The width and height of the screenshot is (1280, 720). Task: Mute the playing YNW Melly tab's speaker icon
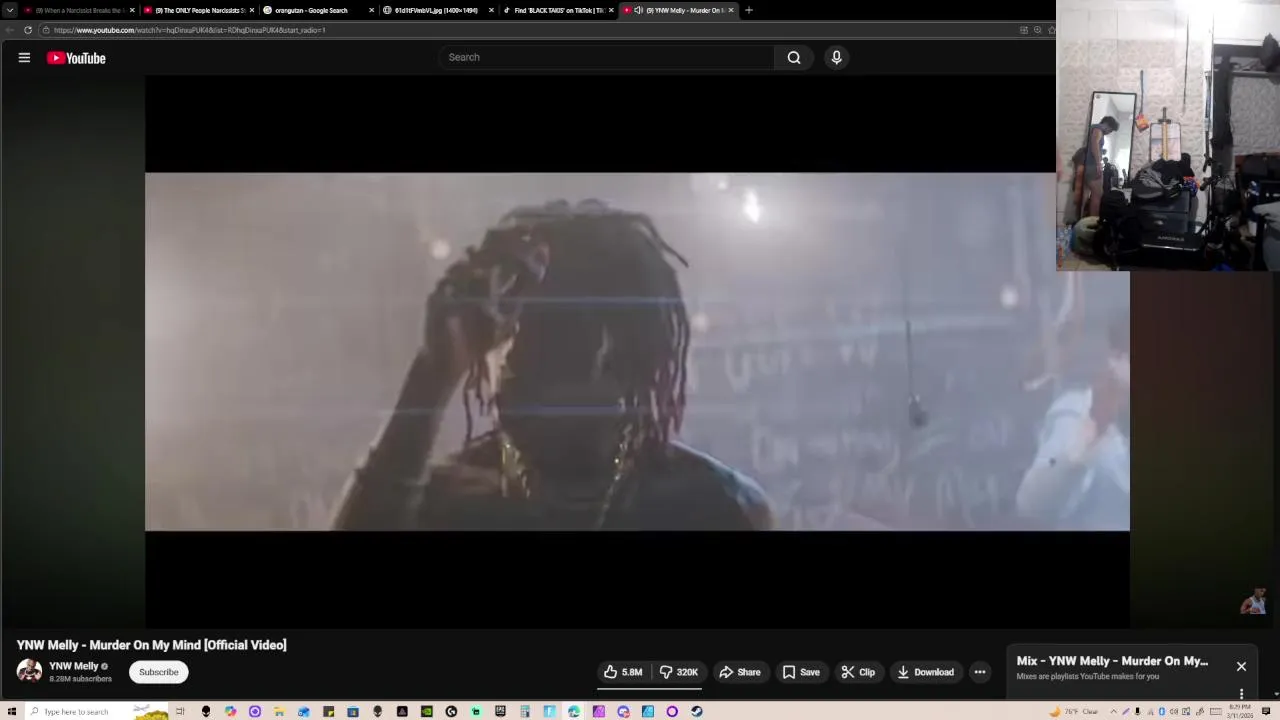638,10
